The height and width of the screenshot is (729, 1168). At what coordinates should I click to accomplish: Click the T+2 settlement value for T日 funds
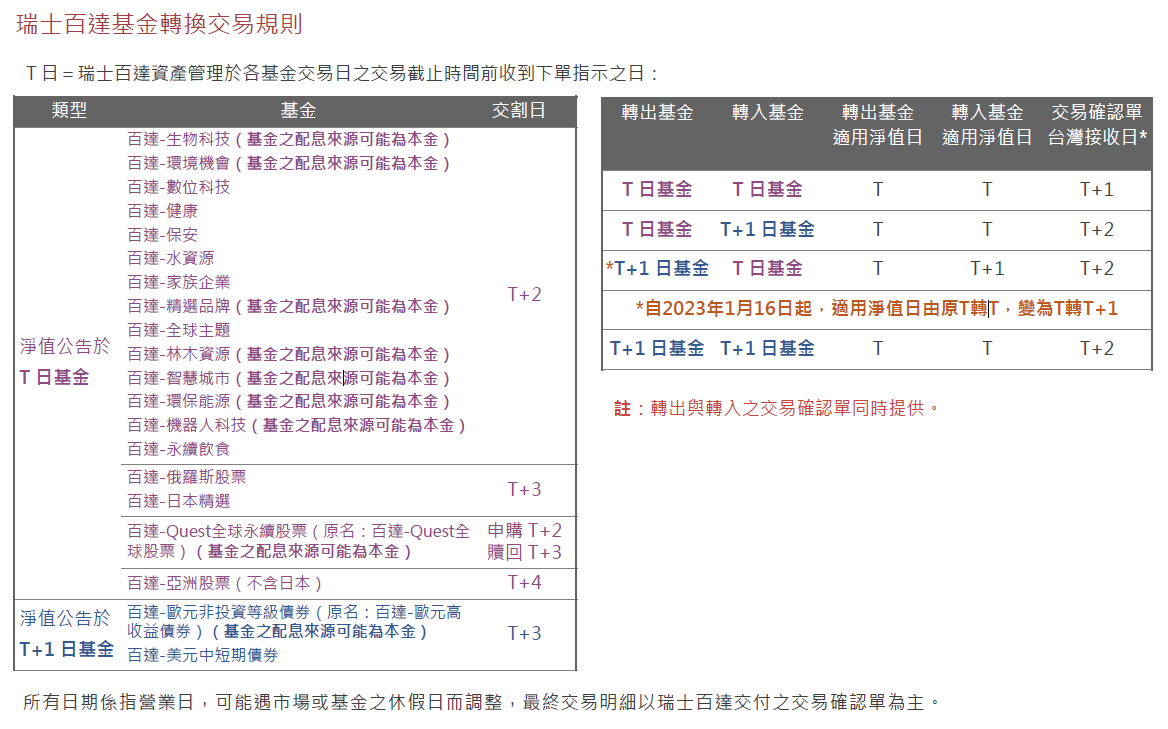click(524, 295)
